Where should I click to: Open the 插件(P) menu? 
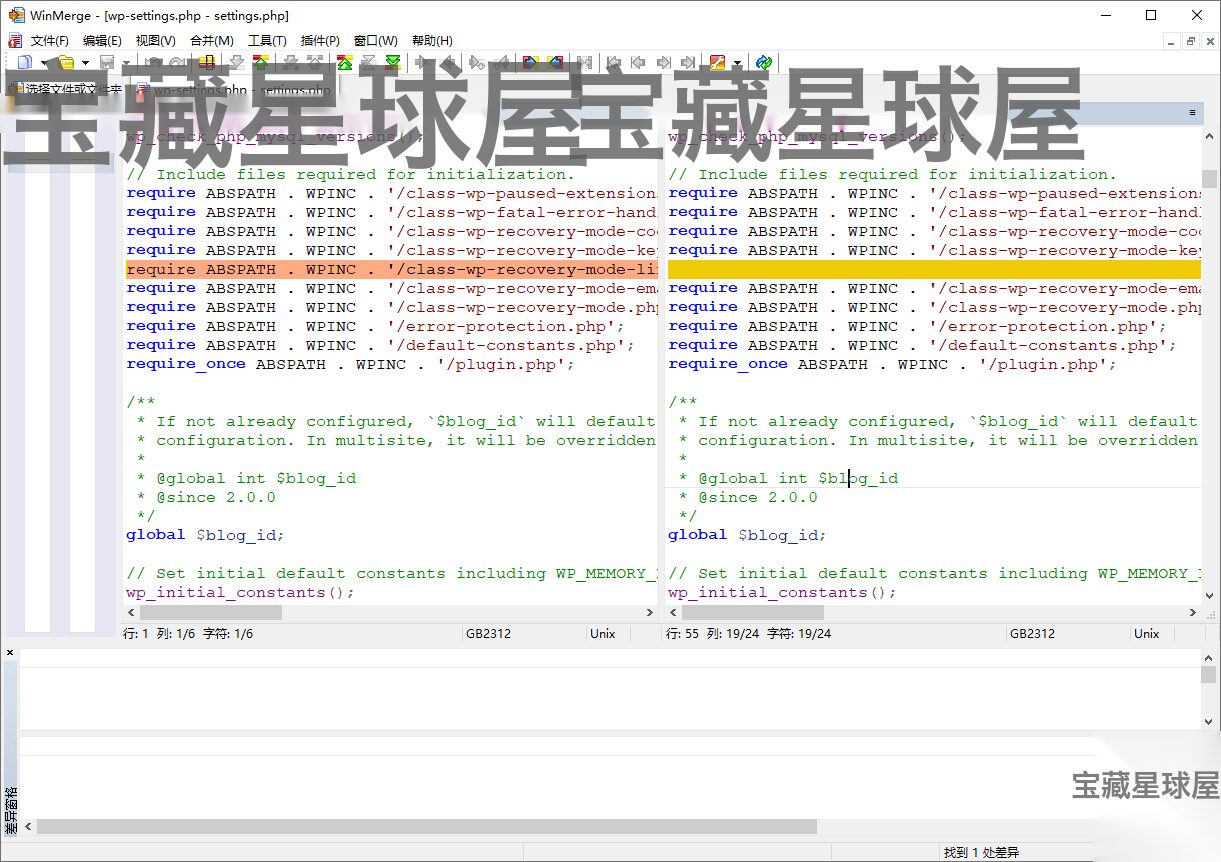click(x=321, y=41)
